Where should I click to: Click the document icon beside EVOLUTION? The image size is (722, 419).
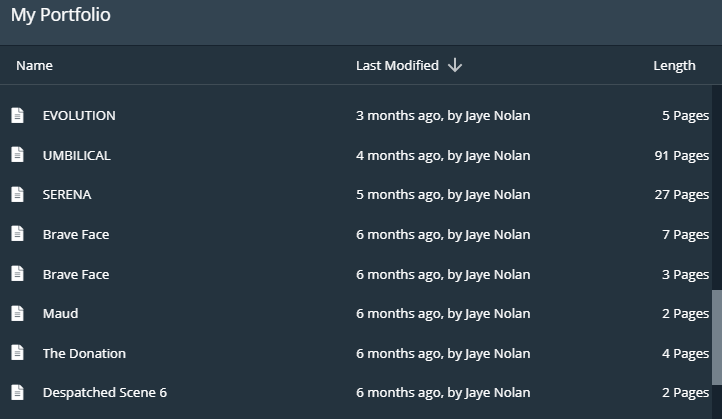point(17,115)
